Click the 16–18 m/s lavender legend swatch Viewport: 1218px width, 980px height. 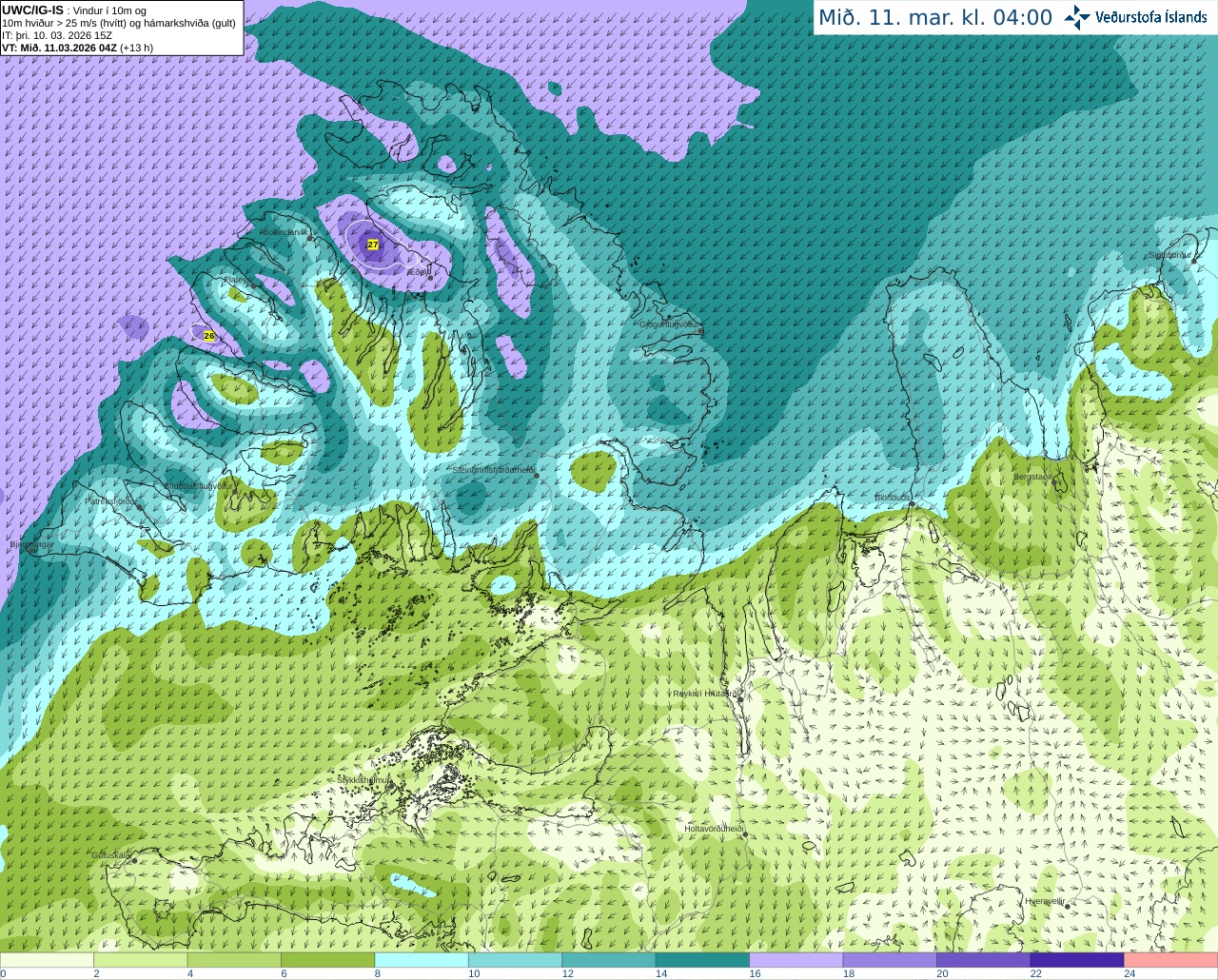tap(796, 959)
